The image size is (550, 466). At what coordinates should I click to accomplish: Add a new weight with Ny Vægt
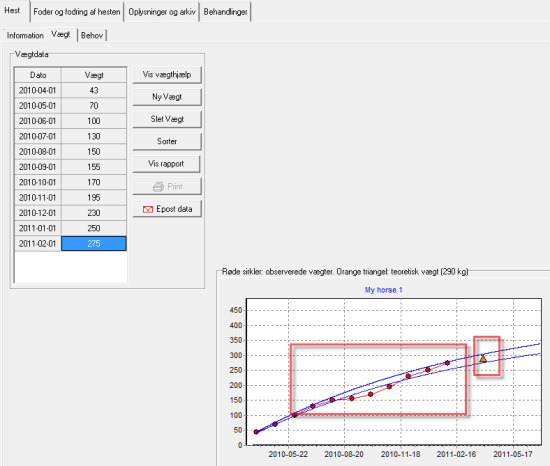167,97
